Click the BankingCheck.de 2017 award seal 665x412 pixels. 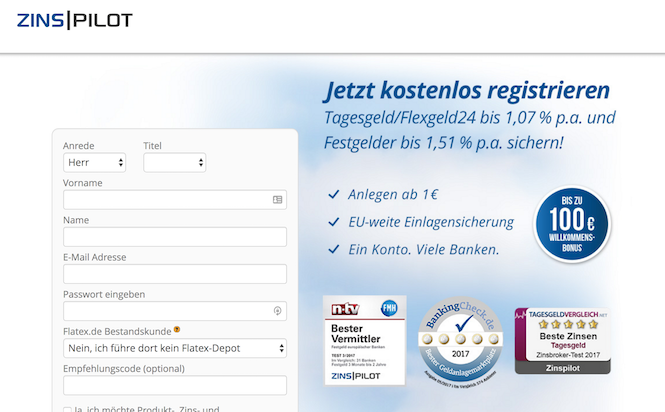tap(461, 342)
